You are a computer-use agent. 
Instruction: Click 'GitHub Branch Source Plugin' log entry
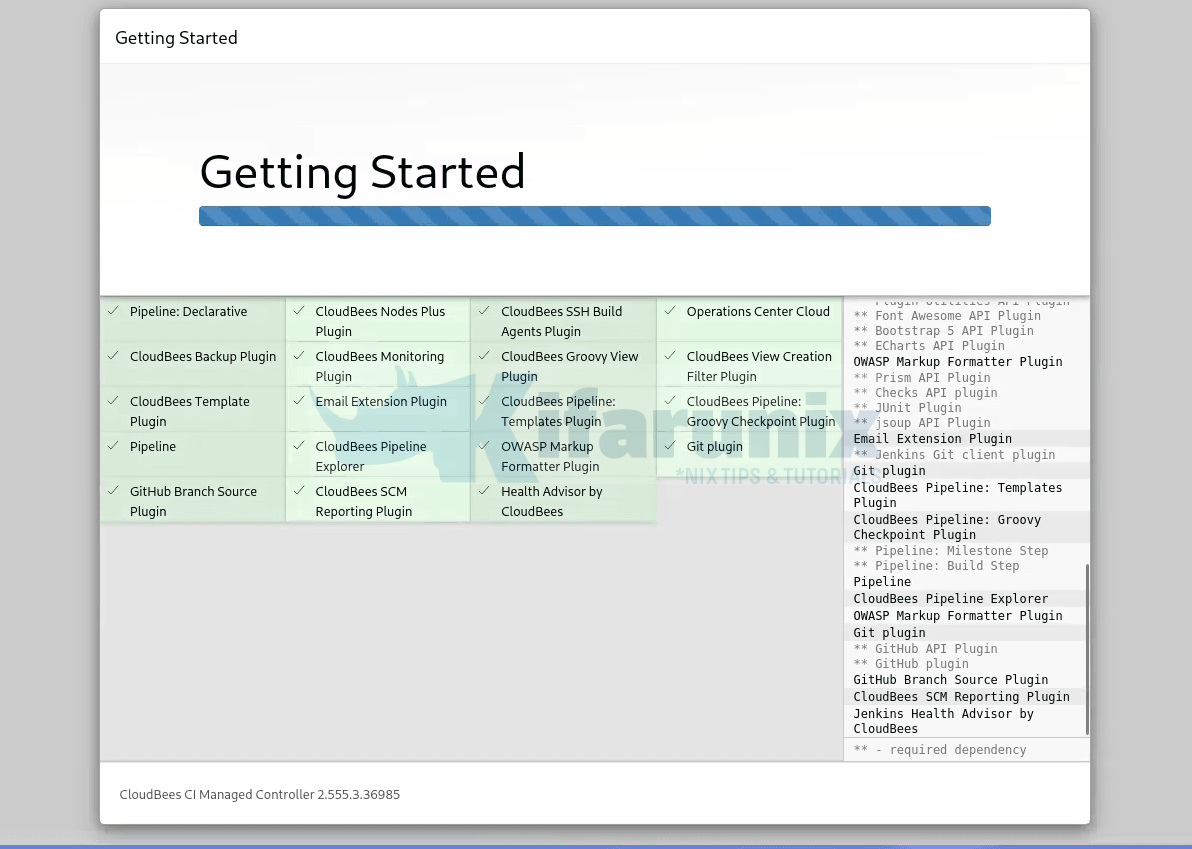[950, 680]
